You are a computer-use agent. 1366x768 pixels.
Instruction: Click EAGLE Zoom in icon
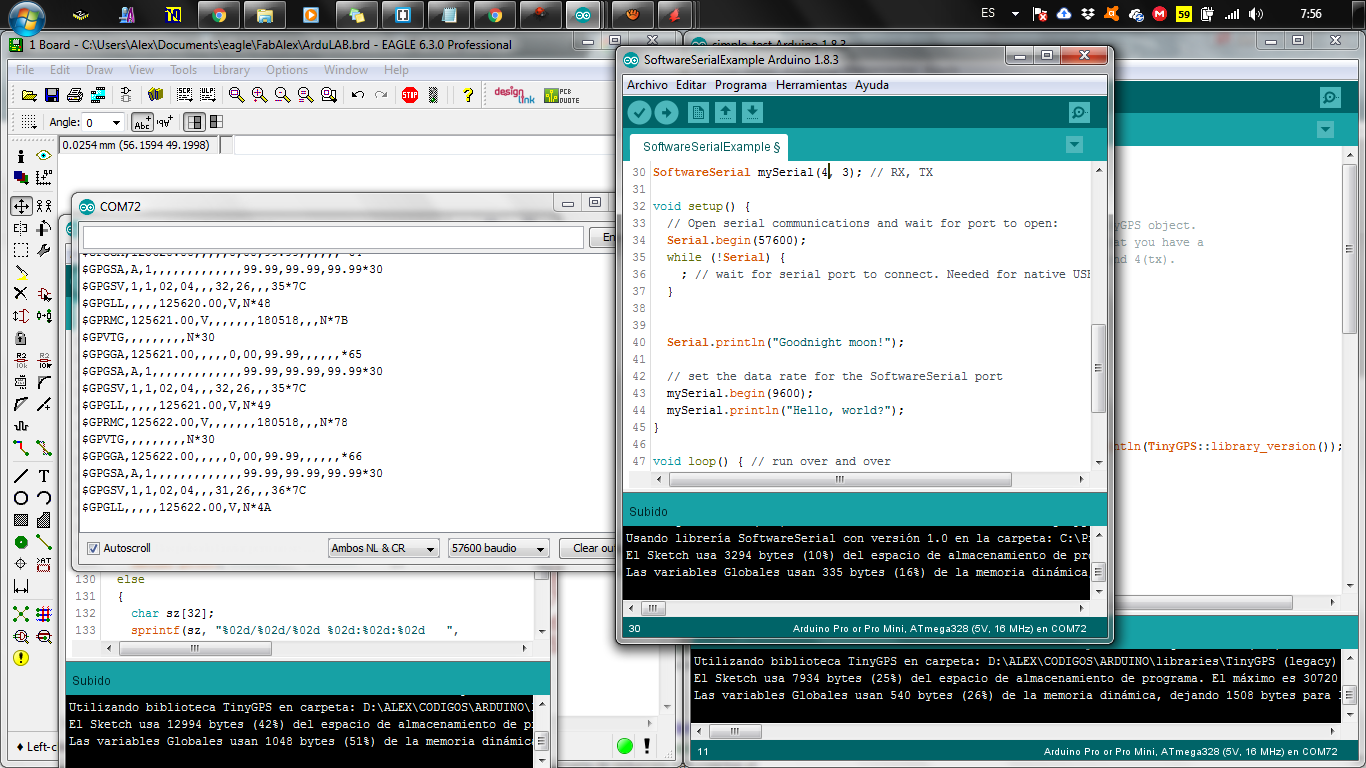click(x=259, y=95)
